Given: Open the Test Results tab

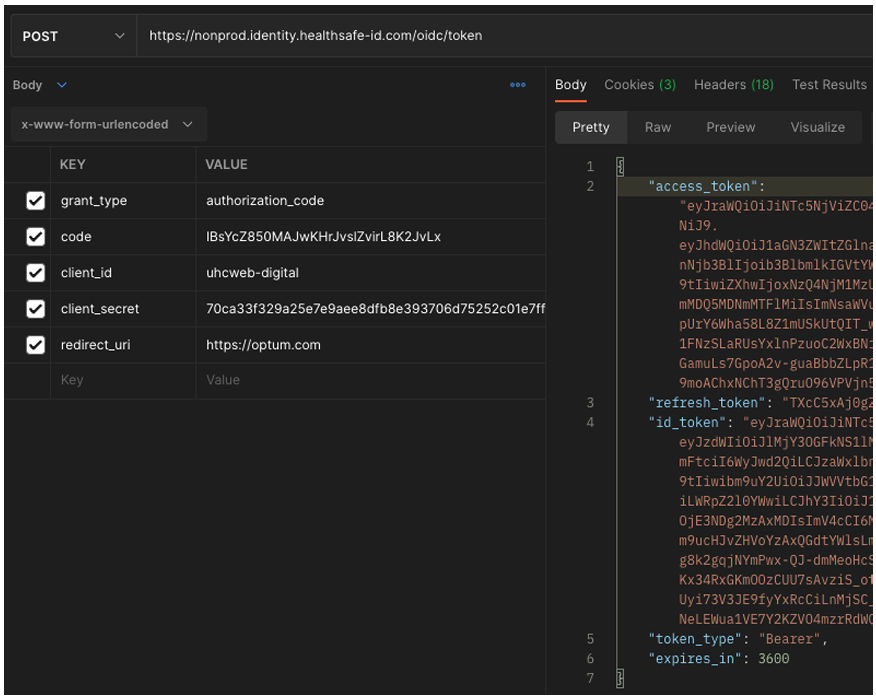Looking at the screenshot, I should [829, 85].
